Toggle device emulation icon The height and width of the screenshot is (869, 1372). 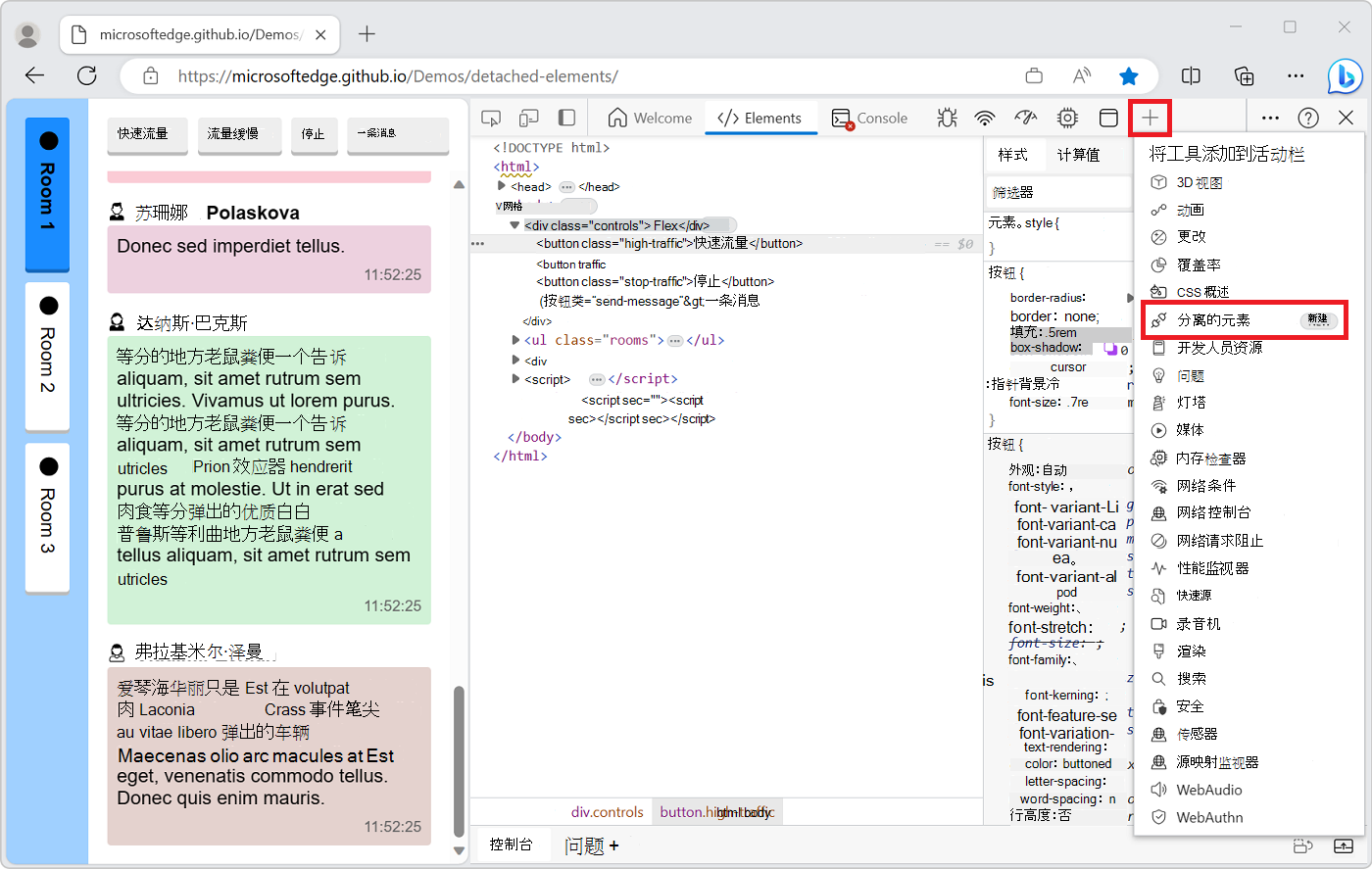529,119
